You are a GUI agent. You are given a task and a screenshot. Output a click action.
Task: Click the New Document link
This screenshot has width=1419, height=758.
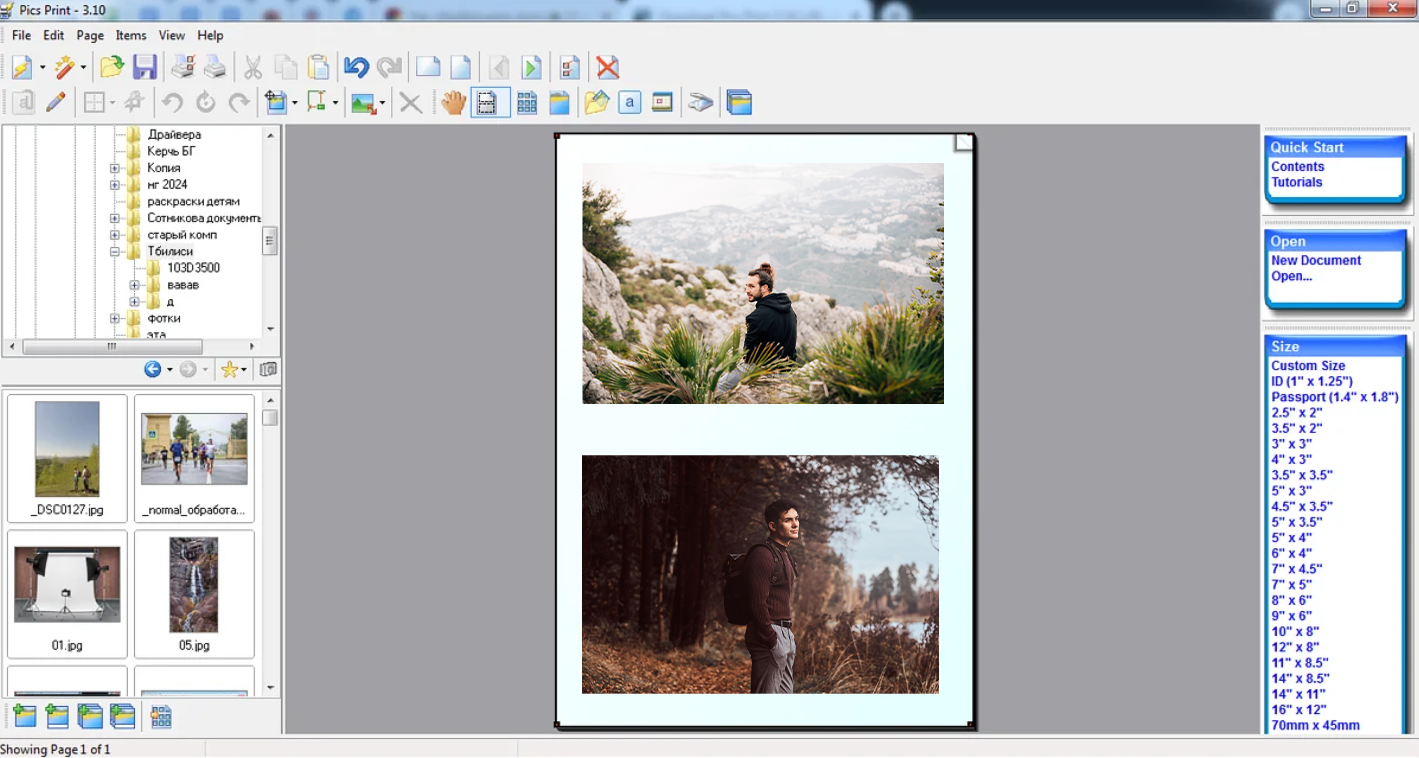click(x=1316, y=261)
